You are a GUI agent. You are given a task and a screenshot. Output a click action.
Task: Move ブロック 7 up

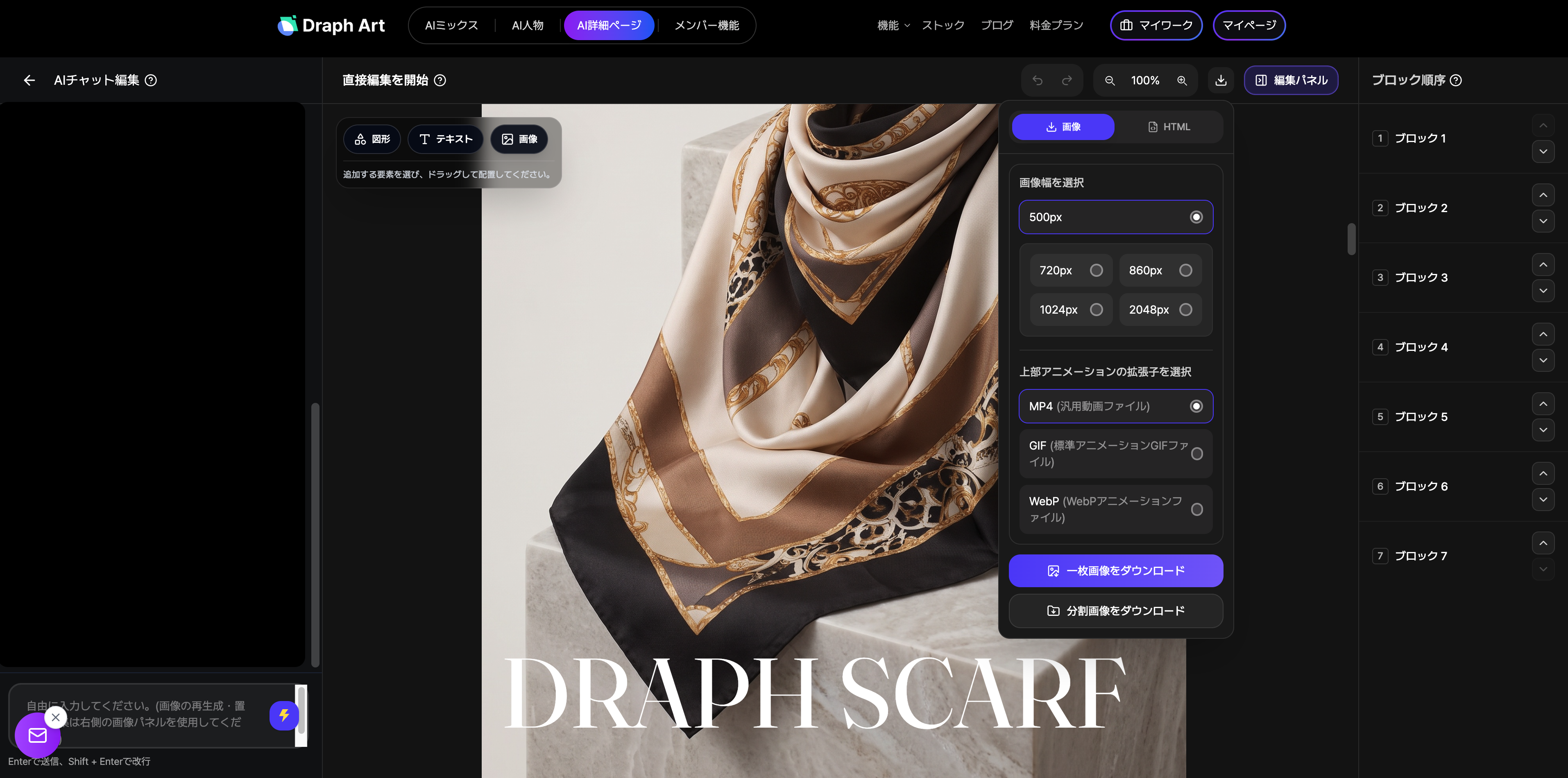pos(1543,543)
